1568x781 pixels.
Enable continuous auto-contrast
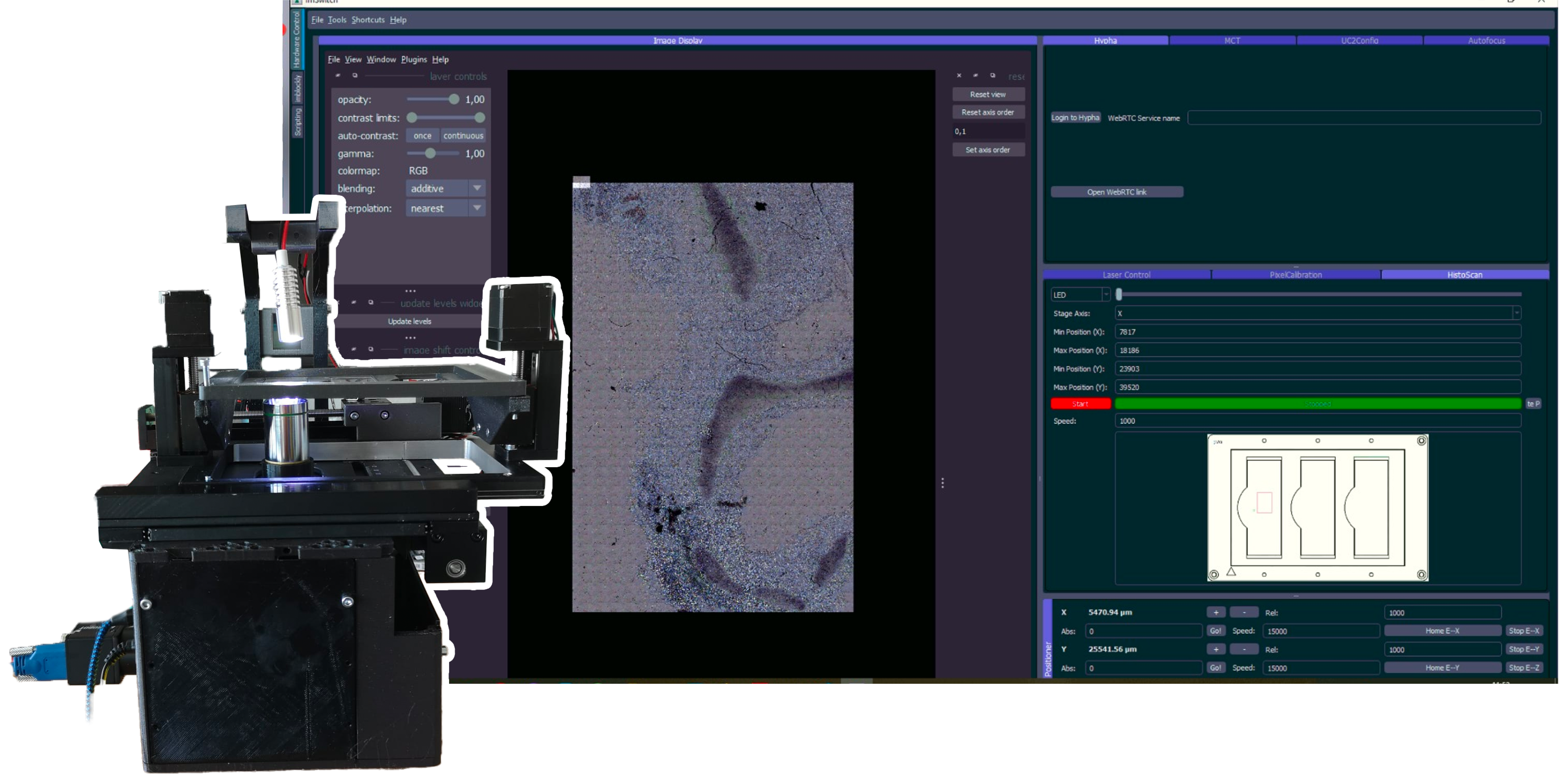click(462, 136)
